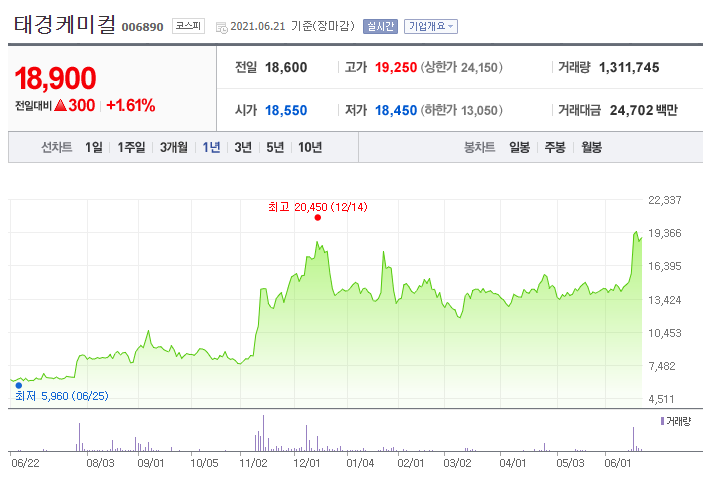Click the current price 18,900
The height and width of the screenshot is (481, 703).
55,78
